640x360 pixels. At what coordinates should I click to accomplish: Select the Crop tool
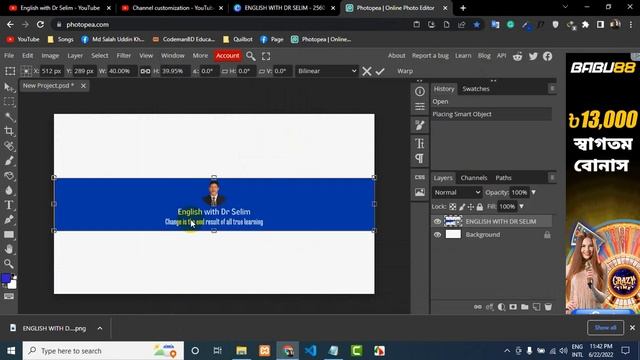[x=9, y=131]
